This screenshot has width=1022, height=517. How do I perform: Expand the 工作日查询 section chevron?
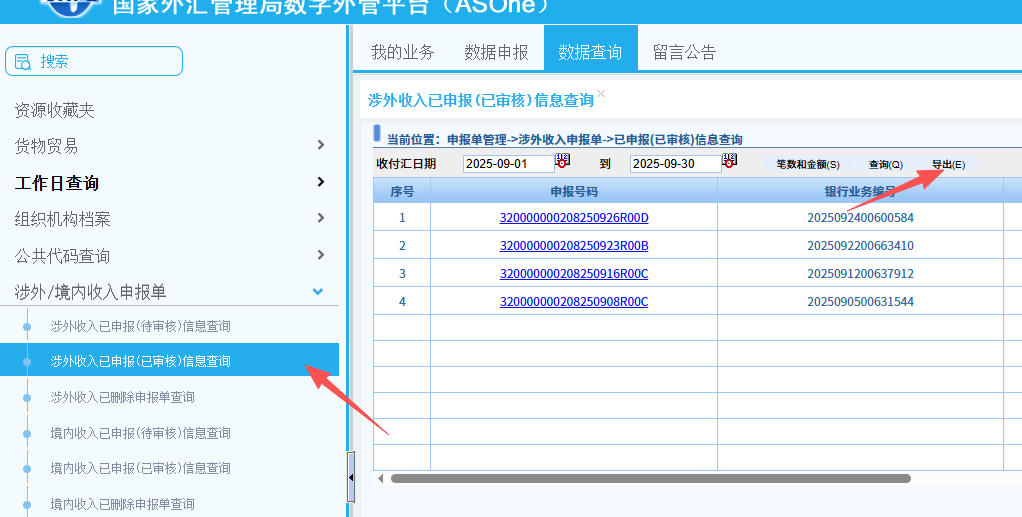[320, 182]
